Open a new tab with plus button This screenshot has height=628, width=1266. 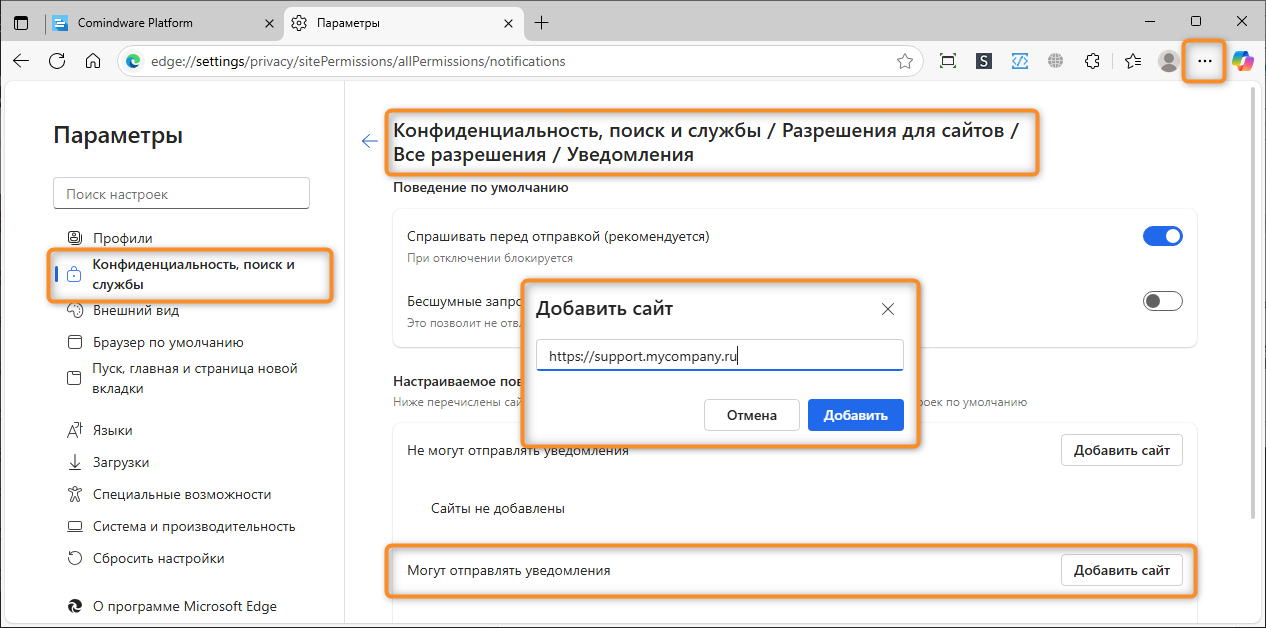[542, 22]
